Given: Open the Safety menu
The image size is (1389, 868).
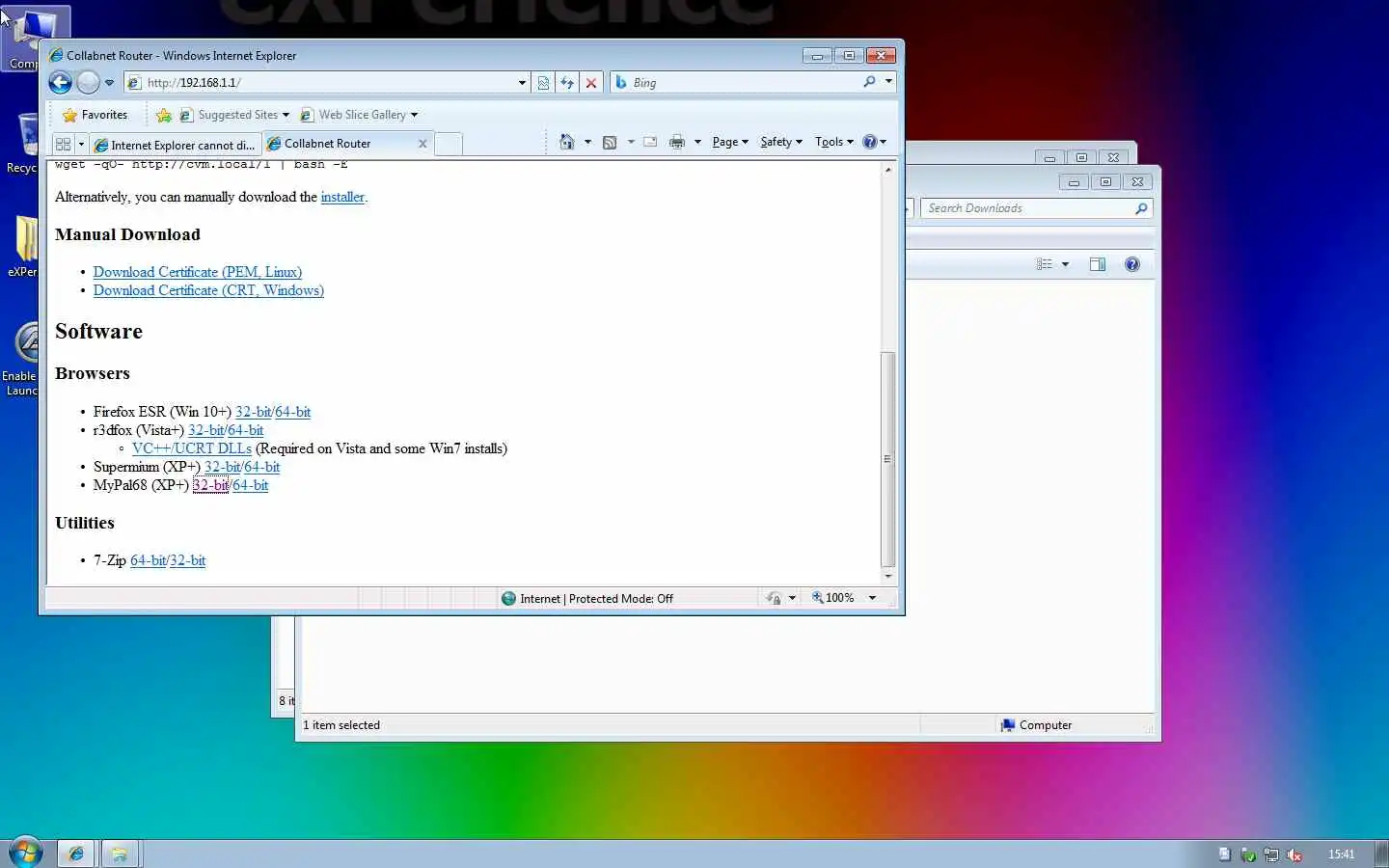Looking at the screenshot, I should coord(781,142).
